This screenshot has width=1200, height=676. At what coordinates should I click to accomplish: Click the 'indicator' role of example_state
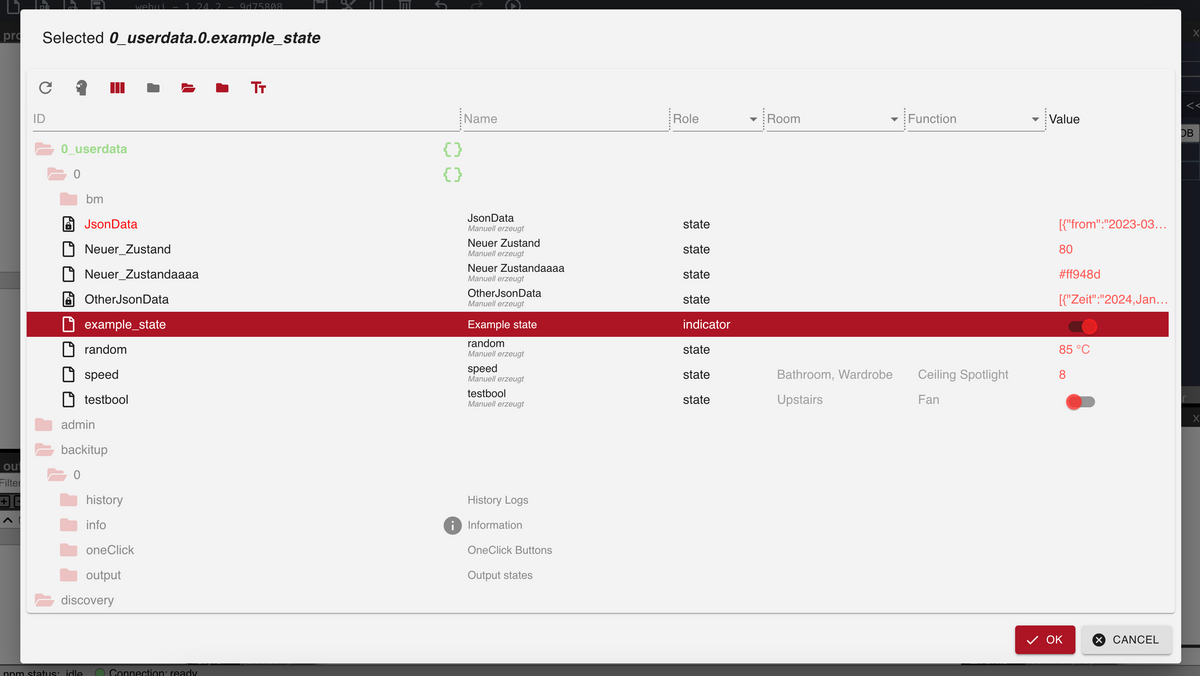coord(706,324)
